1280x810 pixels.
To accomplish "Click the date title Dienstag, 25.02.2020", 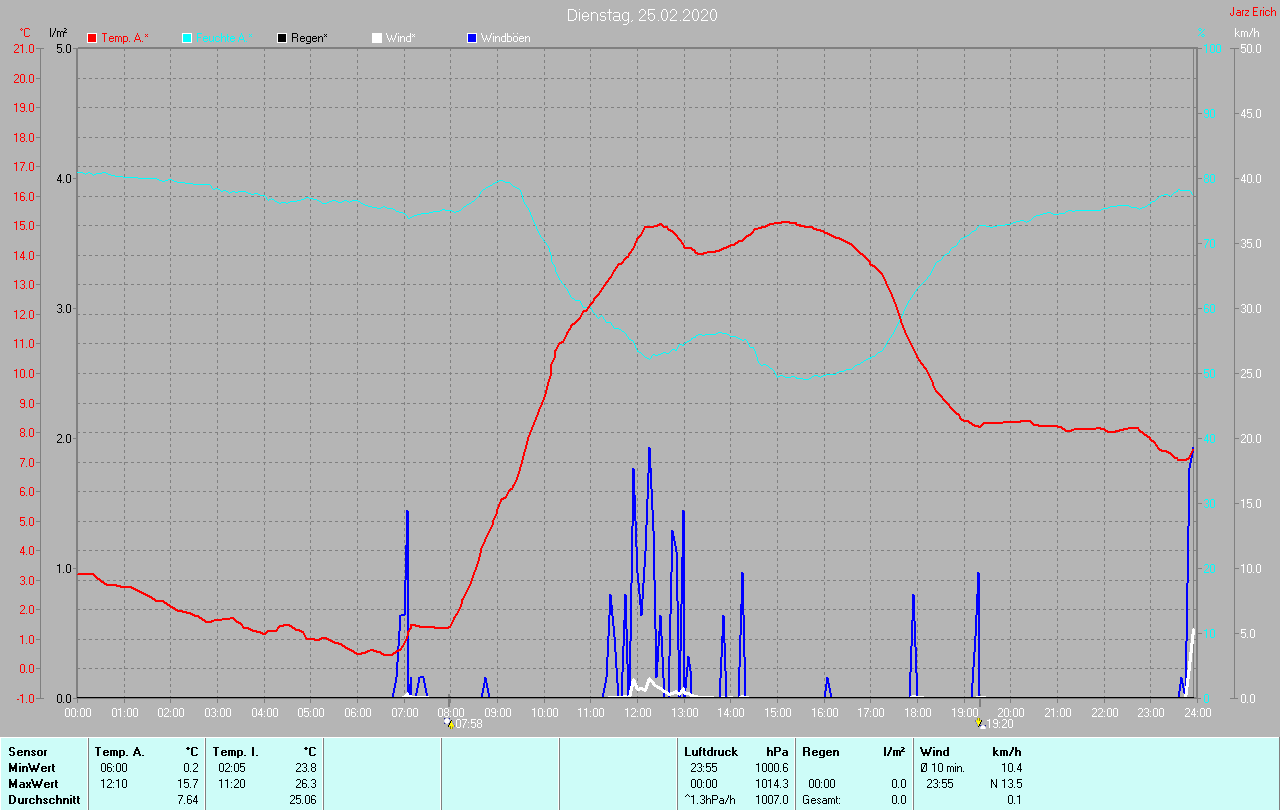I will tap(641, 15).
